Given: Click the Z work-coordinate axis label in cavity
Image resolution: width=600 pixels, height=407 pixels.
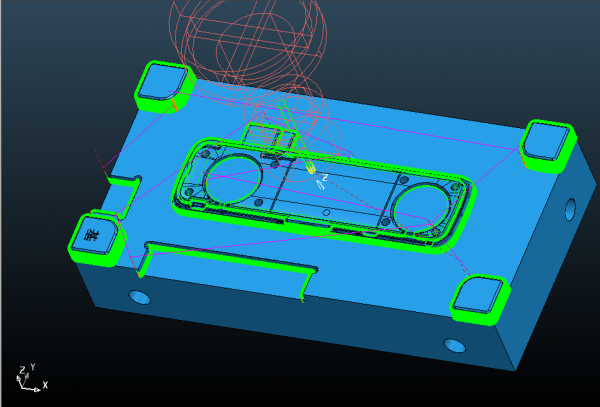Looking at the screenshot, I should 325,178.
